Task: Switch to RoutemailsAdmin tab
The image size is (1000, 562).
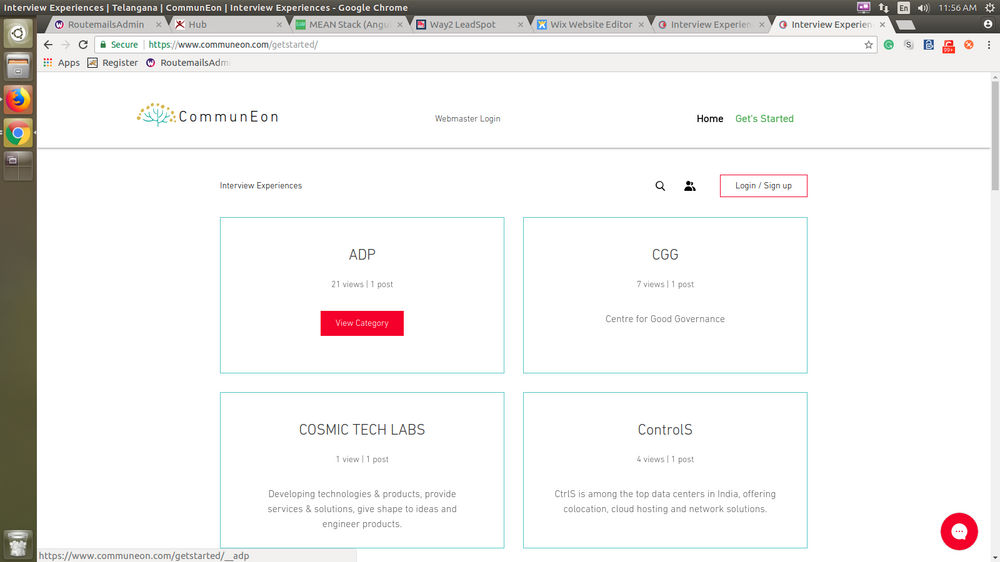Action: coord(105,24)
